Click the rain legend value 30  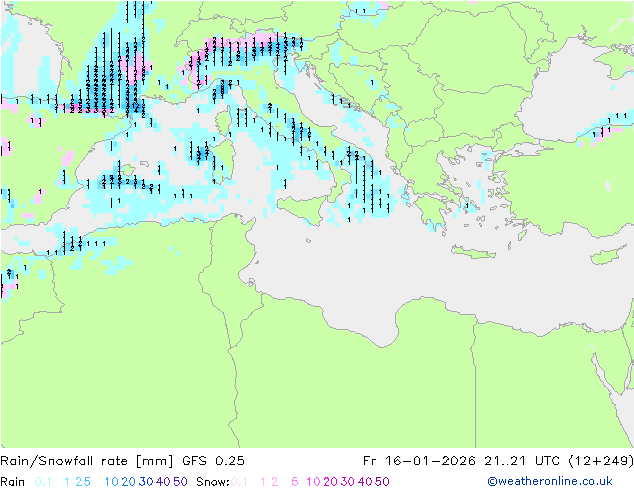[x=146, y=482]
